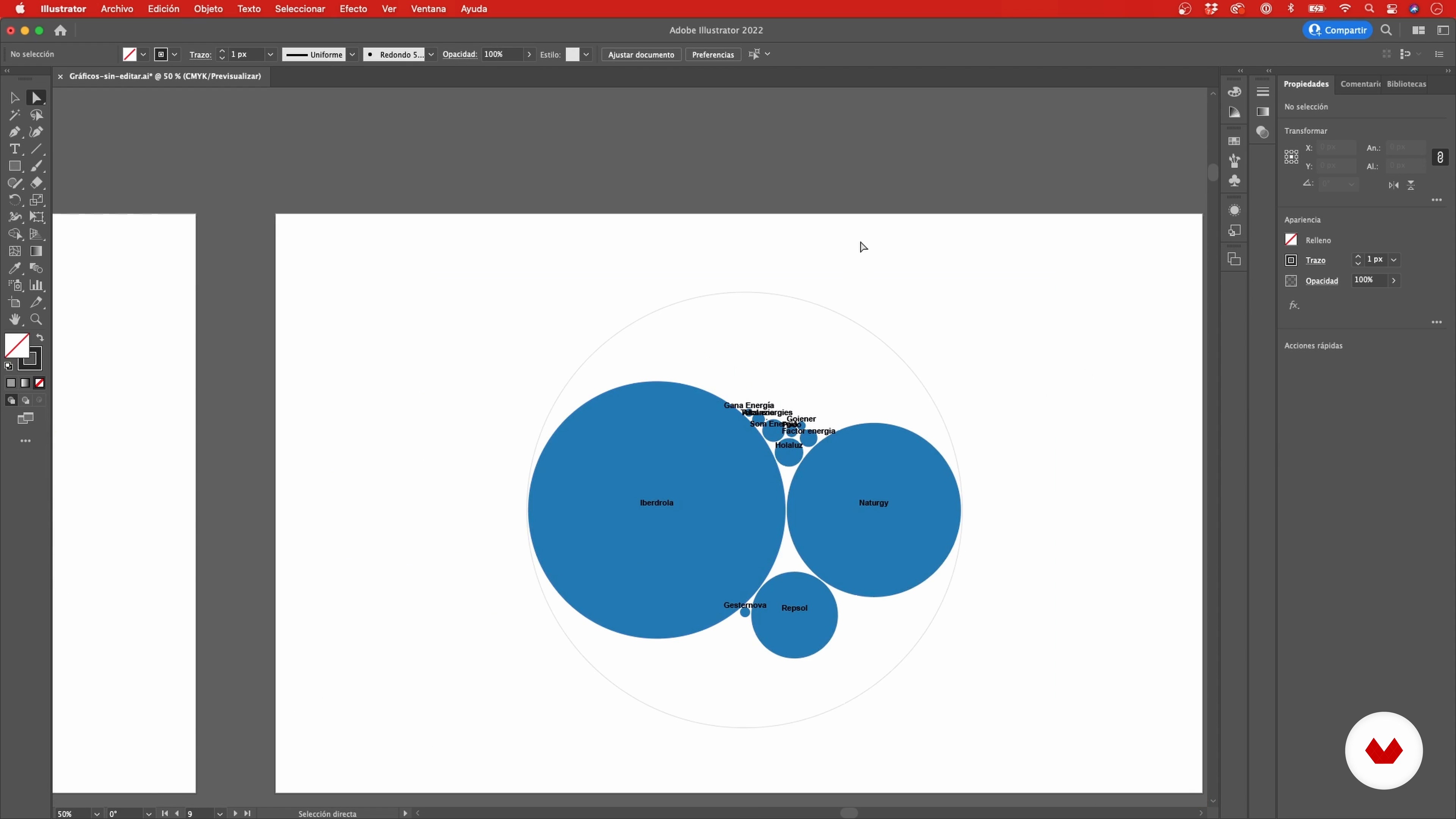This screenshot has height=819, width=1456.
Task: Switch to the Comentarios tab
Action: pyautogui.click(x=1360, y=84)
